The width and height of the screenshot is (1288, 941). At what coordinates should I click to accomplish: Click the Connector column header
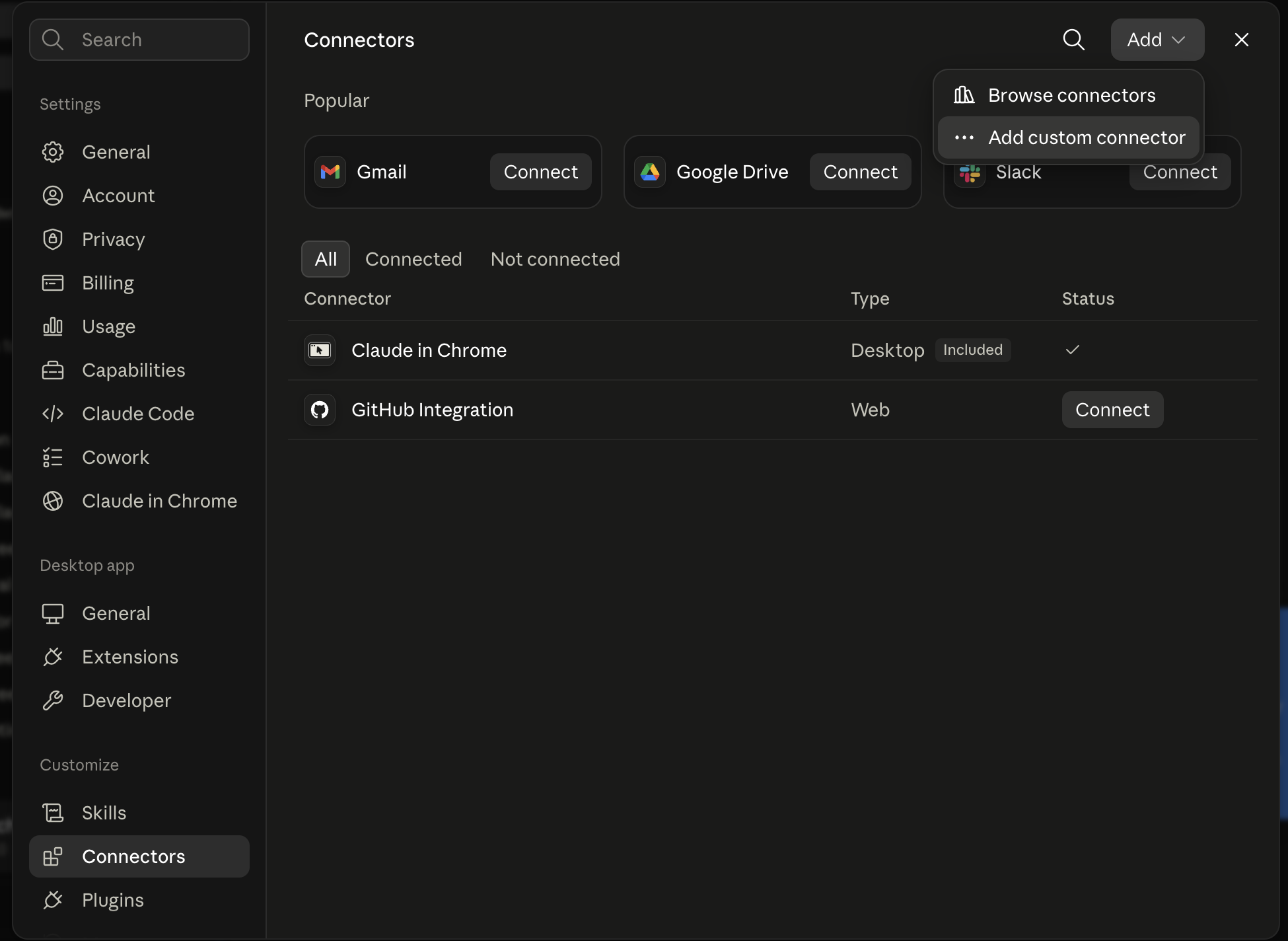347,299
